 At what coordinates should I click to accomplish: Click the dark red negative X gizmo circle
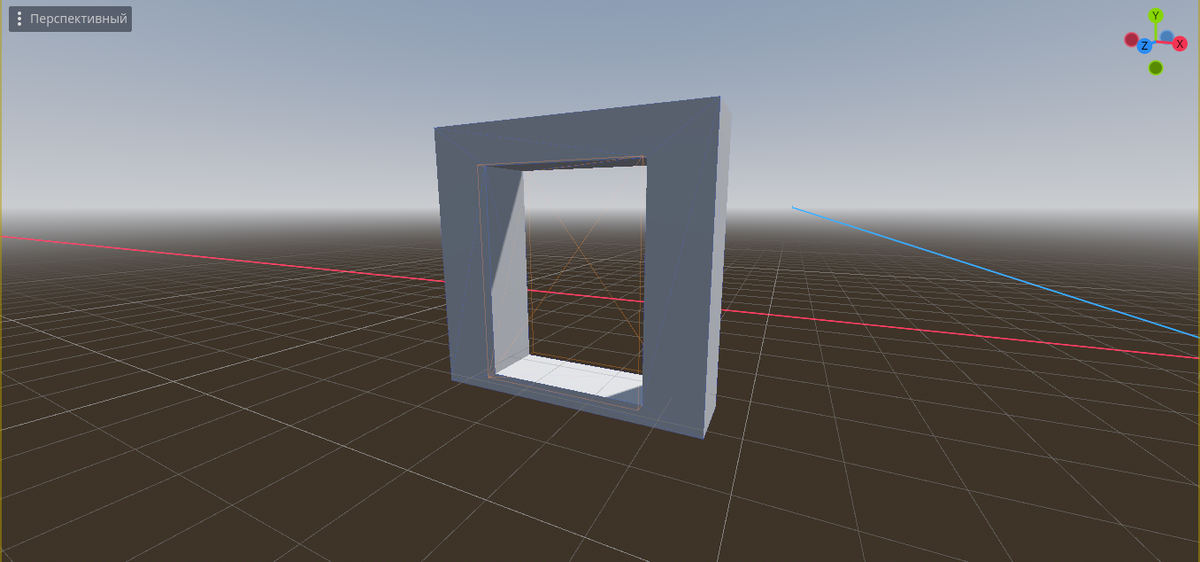(x=1132, y=40)
